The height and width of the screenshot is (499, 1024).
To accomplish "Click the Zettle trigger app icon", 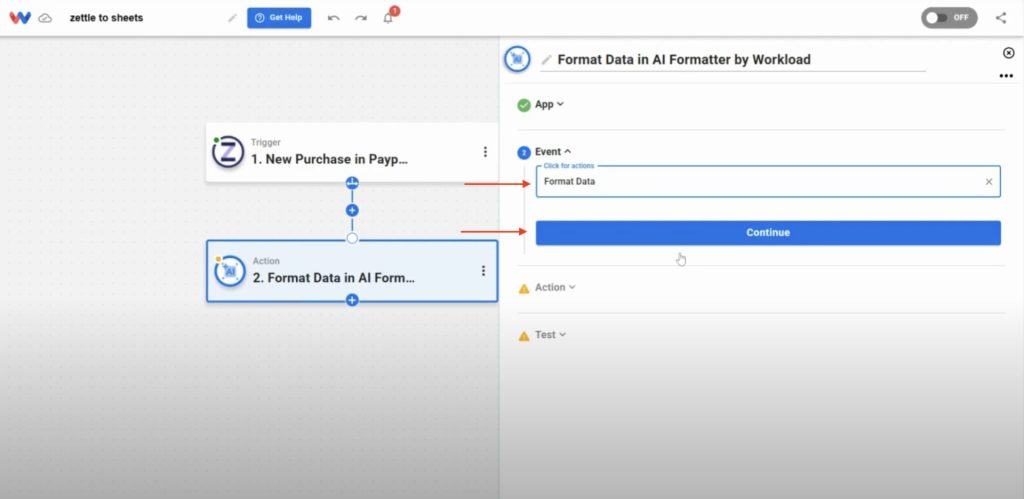I will click(x=228, y=152).
